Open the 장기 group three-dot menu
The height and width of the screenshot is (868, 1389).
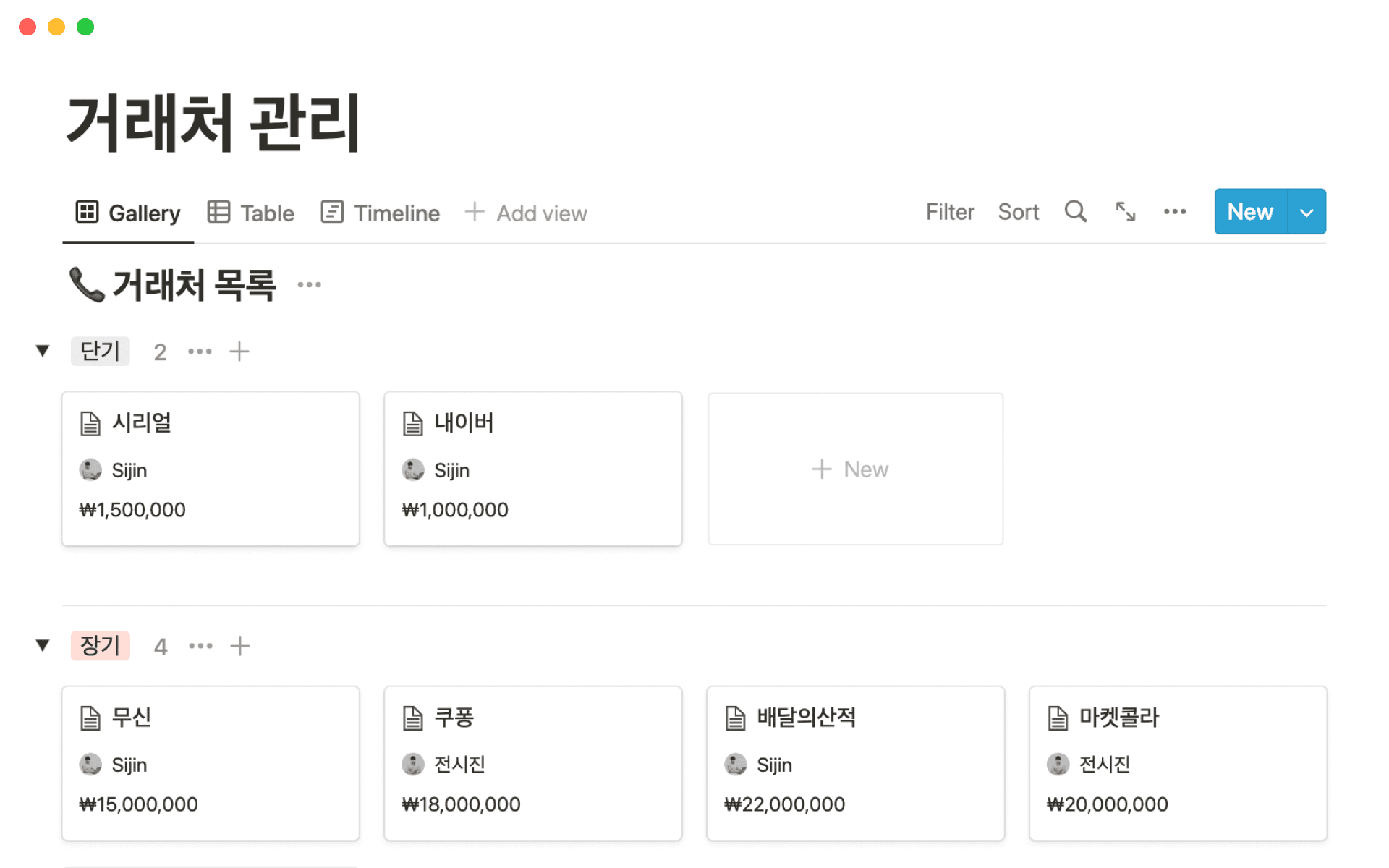(200, 646)
